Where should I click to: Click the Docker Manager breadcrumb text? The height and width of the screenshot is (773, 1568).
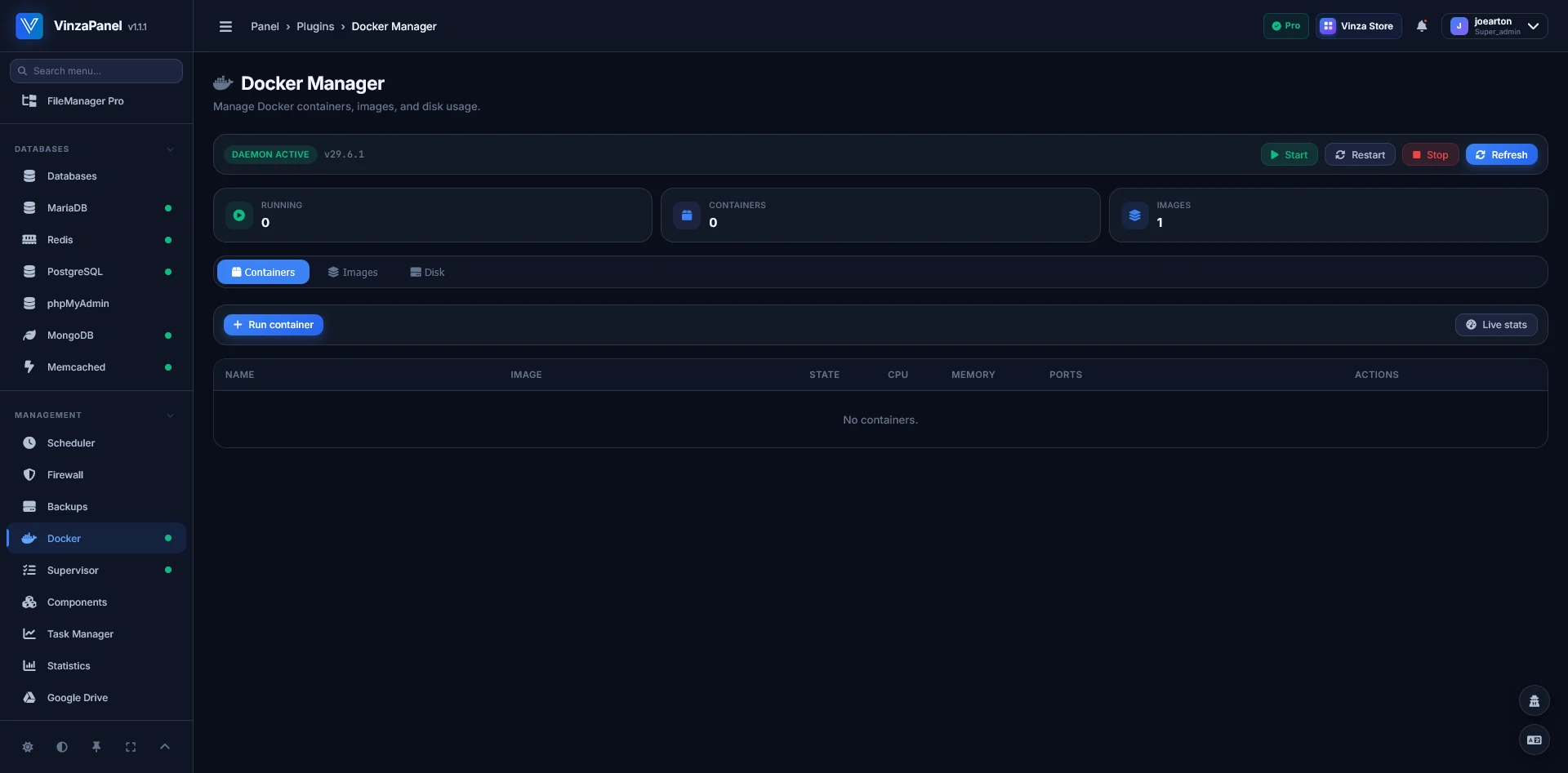pos(394,26)
